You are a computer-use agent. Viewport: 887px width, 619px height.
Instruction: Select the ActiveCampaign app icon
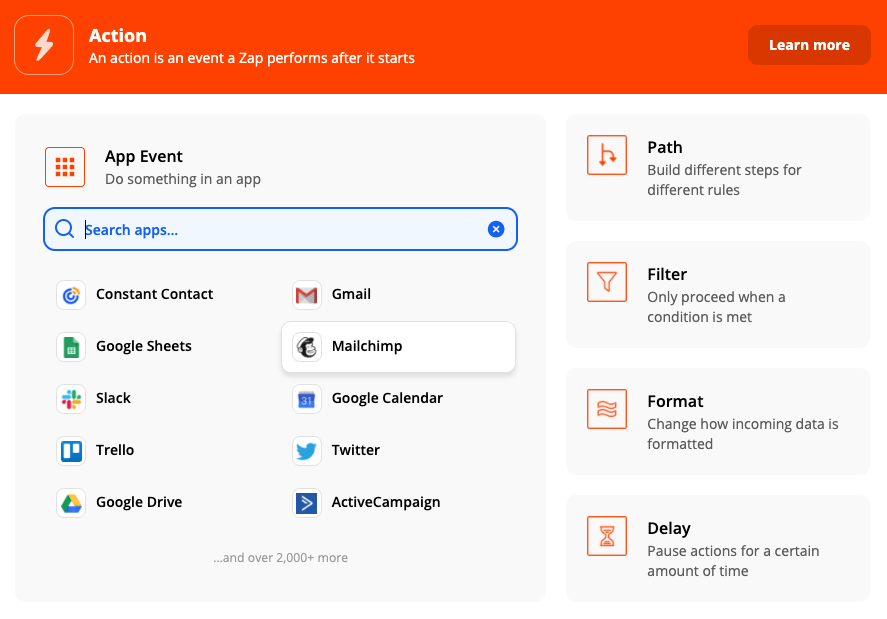(x=307, y=503)
